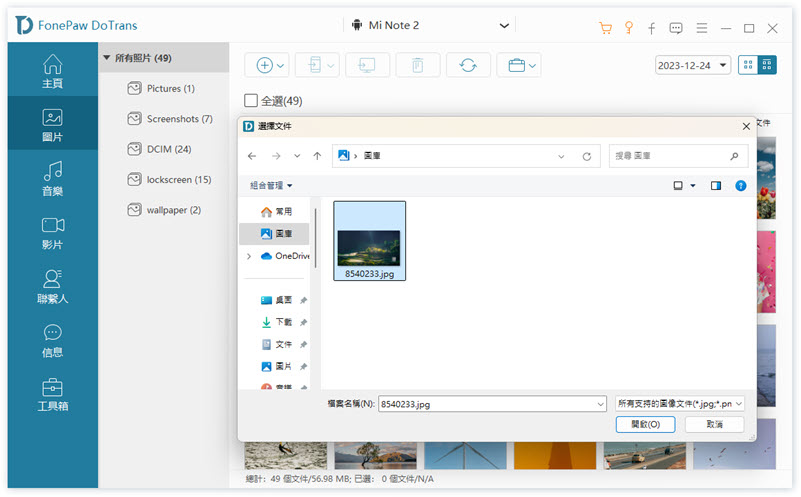Image resolution: width=801 pixels, height=497 pixels.
Task: Switch to the large grid view toggle
Action: pyautogui.click(x=748, y=65)
